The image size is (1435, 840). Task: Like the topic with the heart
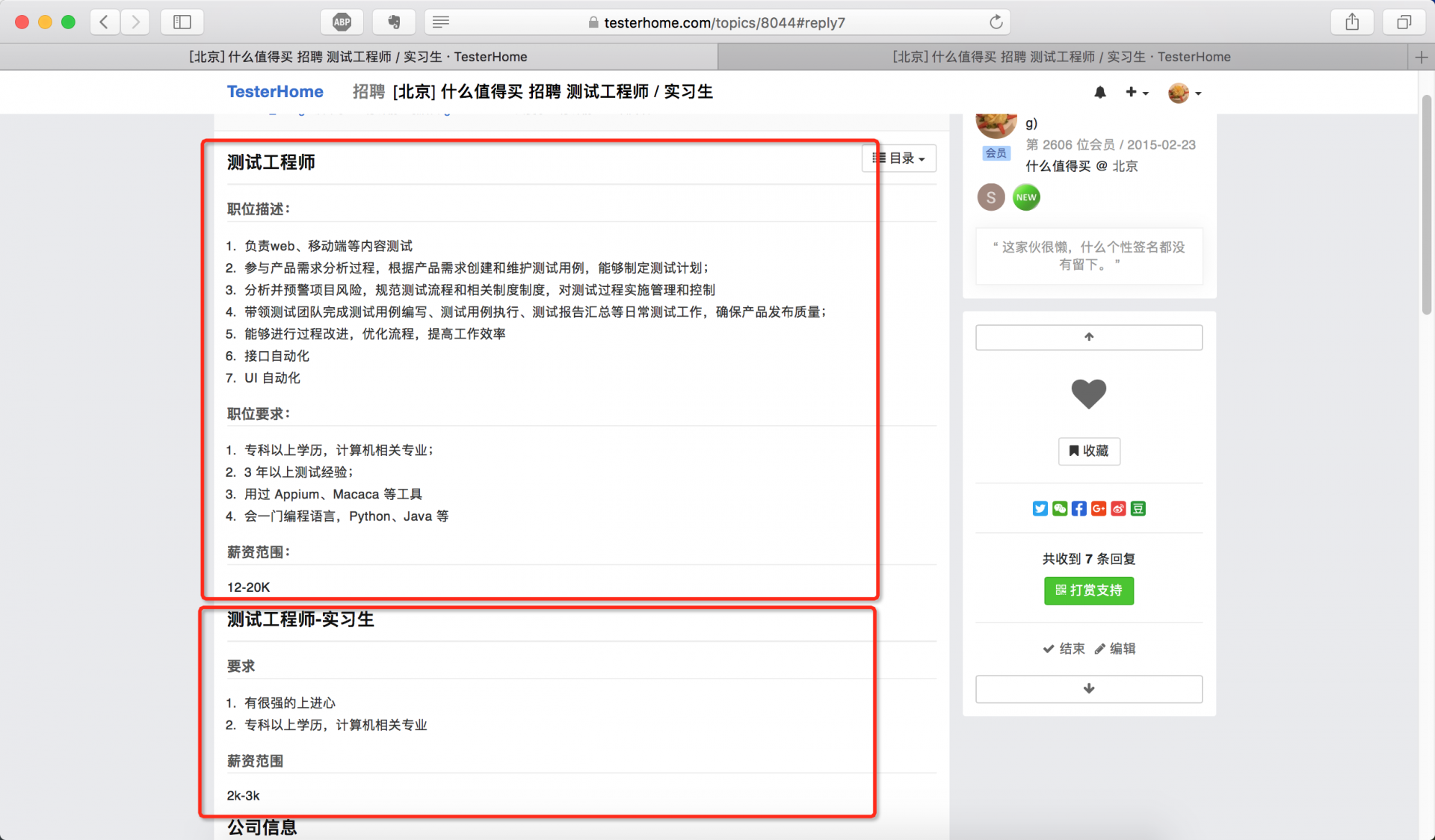click(1088, 394)
